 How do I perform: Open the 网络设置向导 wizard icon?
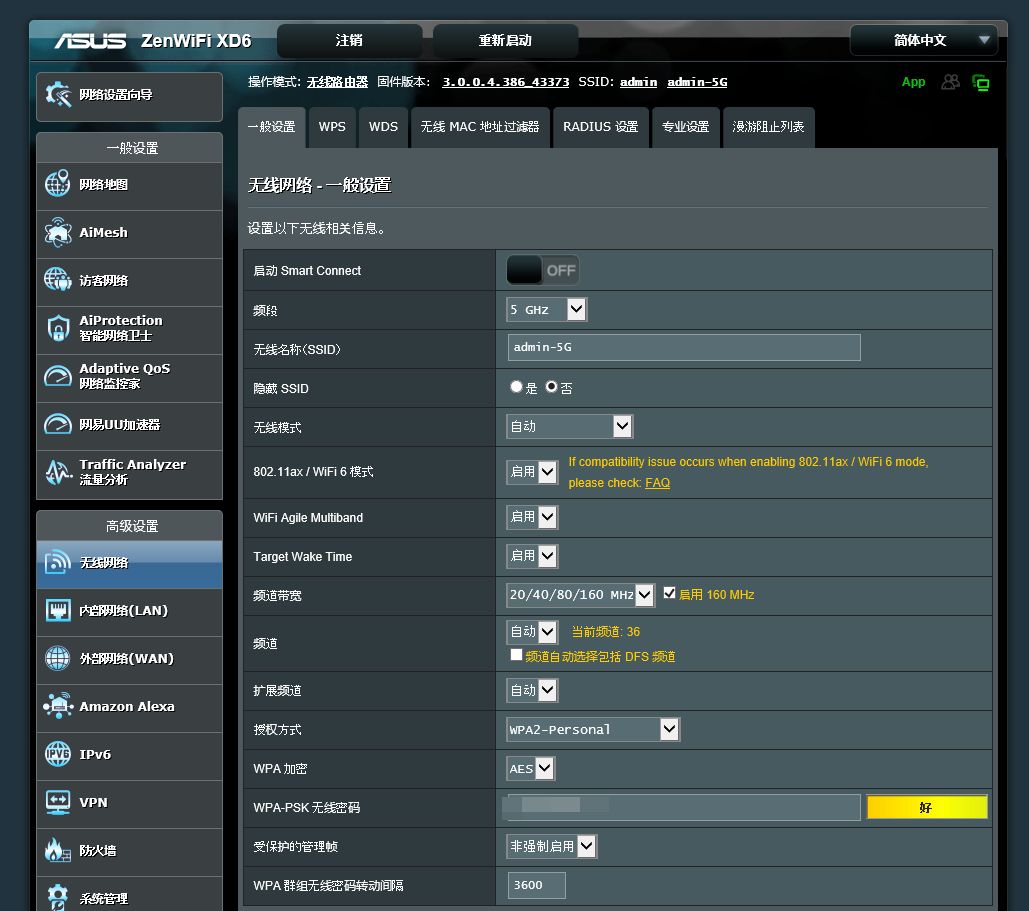58,95
